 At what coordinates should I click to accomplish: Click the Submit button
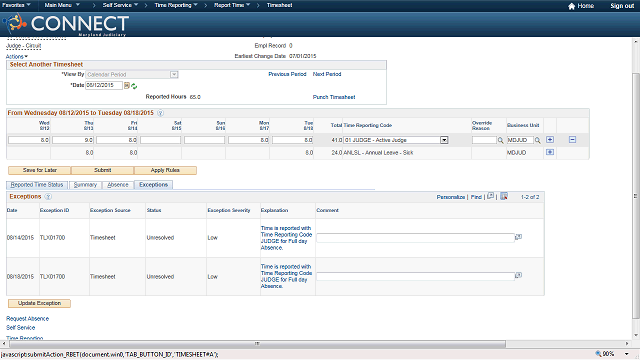click(x=102, y=170)
